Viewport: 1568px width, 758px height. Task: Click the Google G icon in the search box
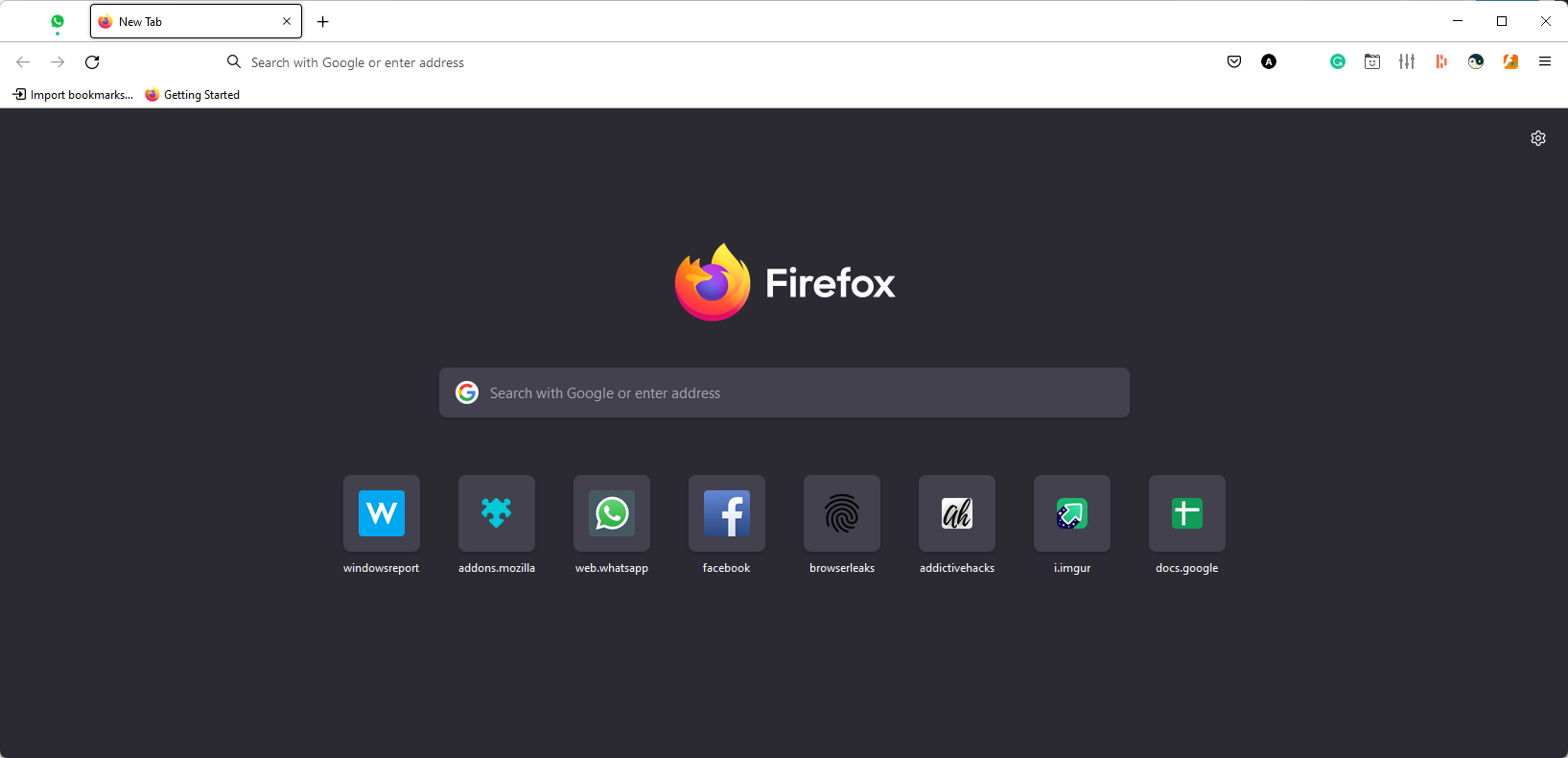tap(467, 392)
